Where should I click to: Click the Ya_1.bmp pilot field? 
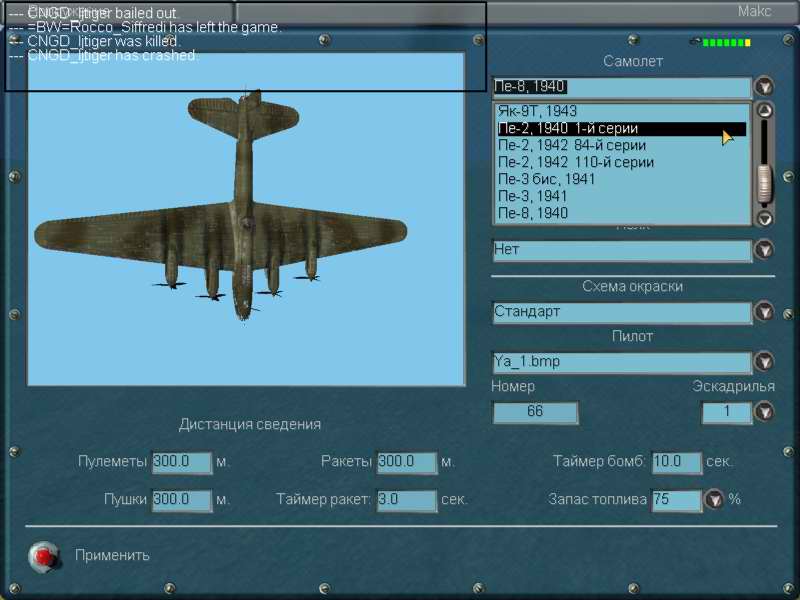point(622,362)
